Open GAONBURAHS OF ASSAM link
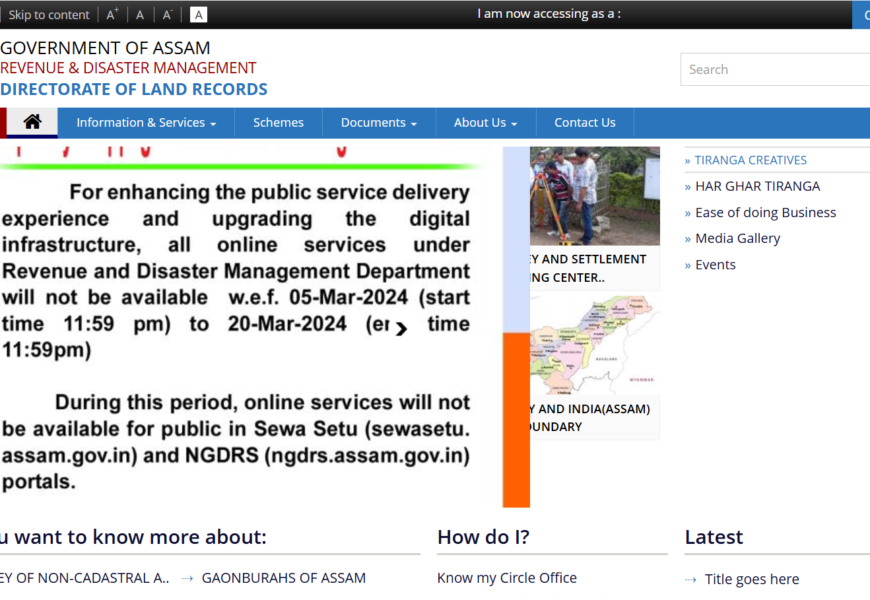The width and height of the screenshot is (870, 600). pyautogui.click(x=284, y=578)
